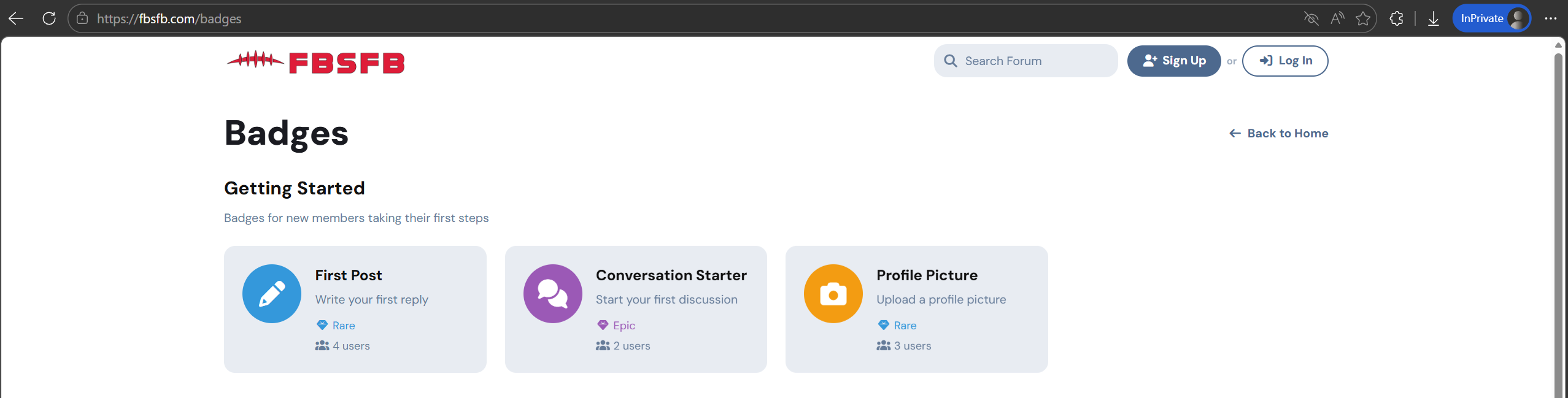1568x398 pixels.
Task: Click the Conversation Starter chat badge icon
Action: coord(553,294)
